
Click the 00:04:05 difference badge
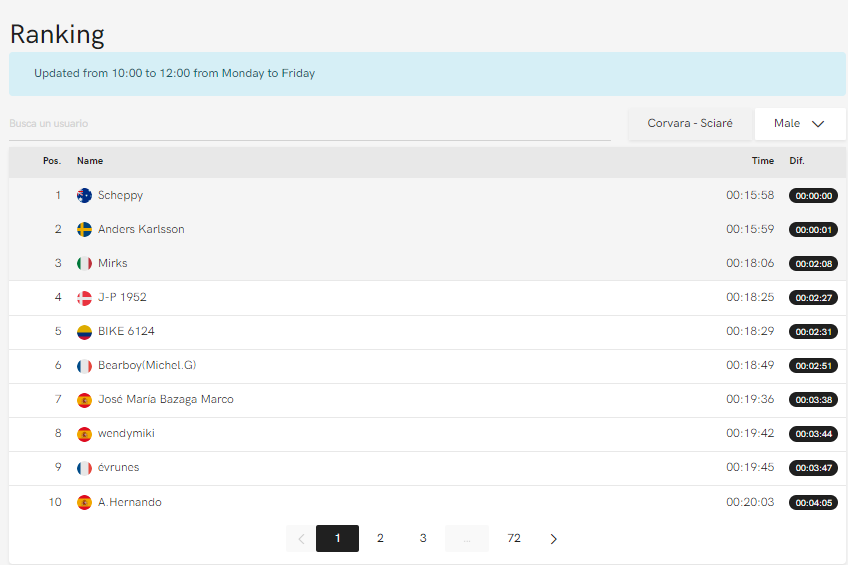pos(813,503)
